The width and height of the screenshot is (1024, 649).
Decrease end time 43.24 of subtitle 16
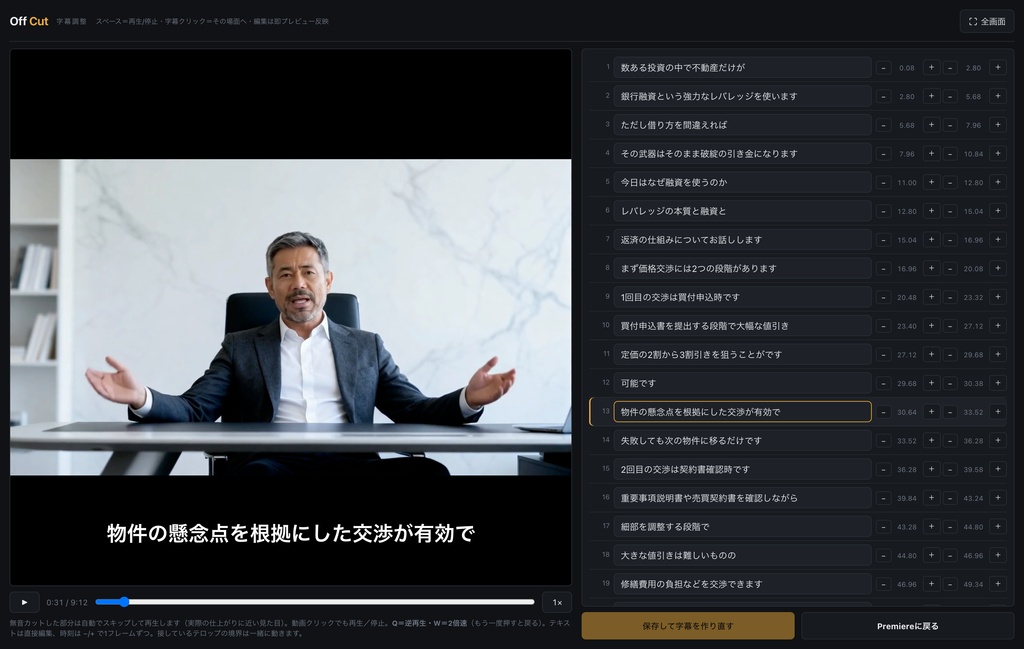(x=950, y=498)
